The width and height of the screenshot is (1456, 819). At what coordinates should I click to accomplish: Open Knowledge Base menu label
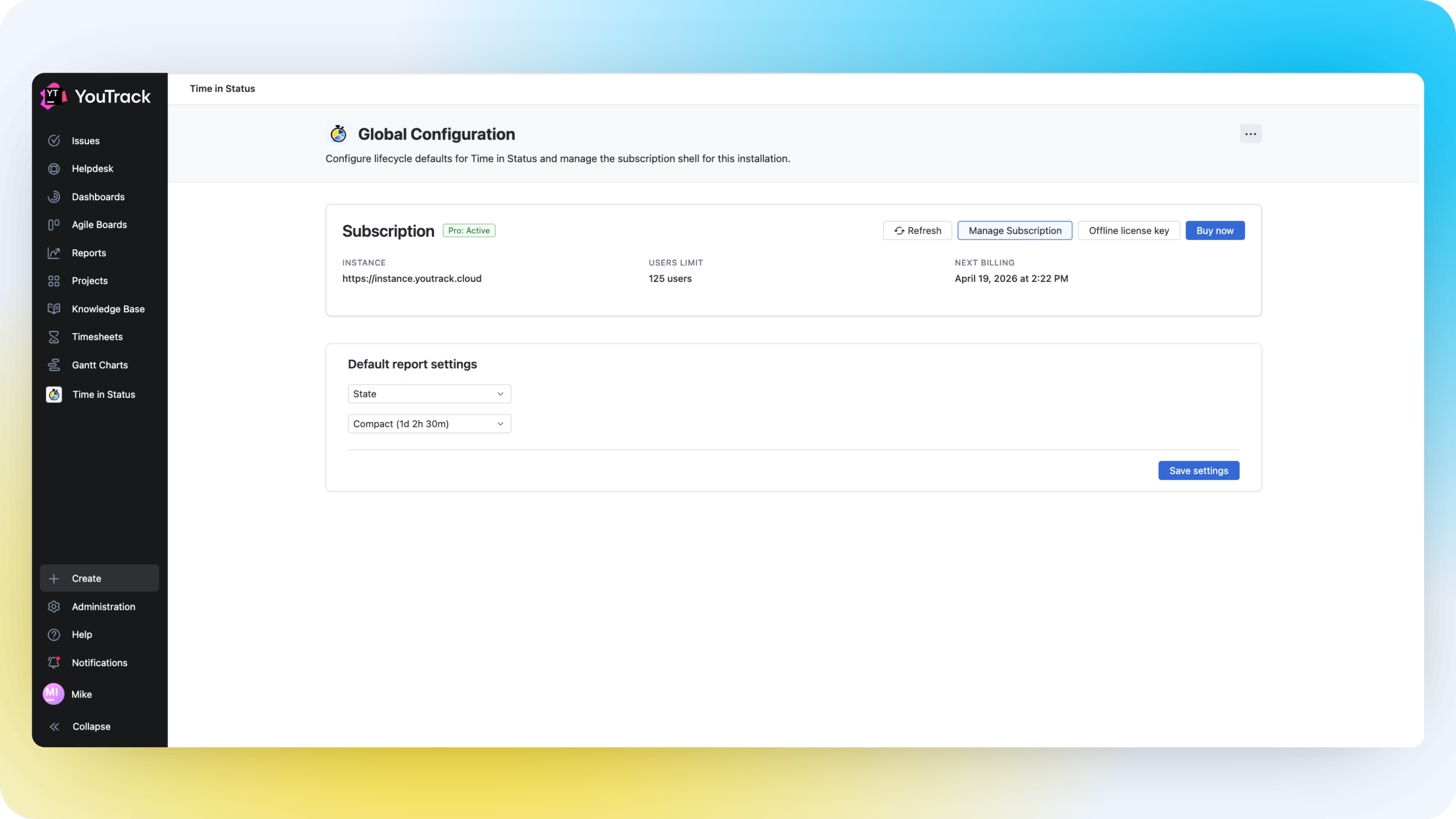pyautogui.click(x=108, y=309)
